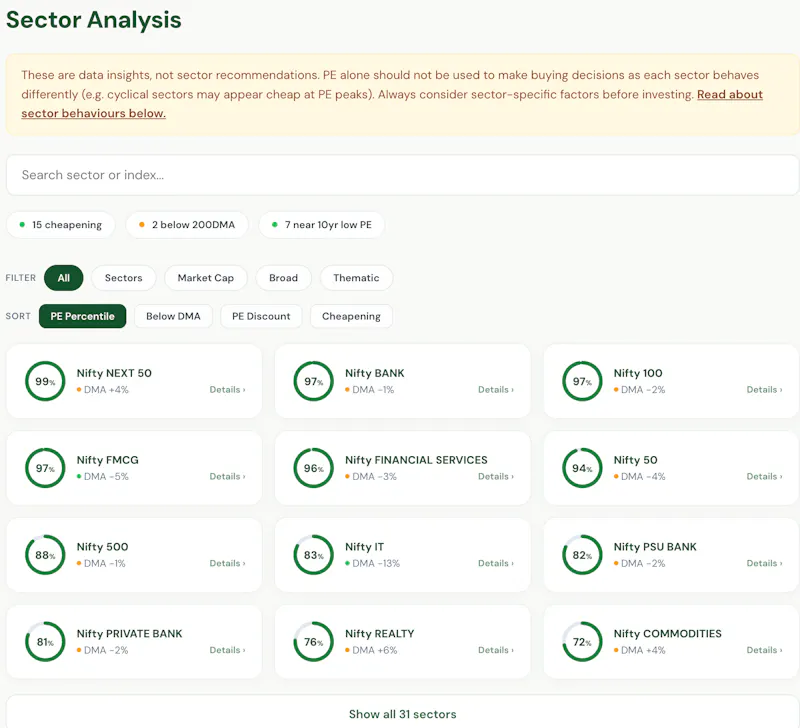Filter by Broad indices
The image size is (800, 728).
coord(283,278)
